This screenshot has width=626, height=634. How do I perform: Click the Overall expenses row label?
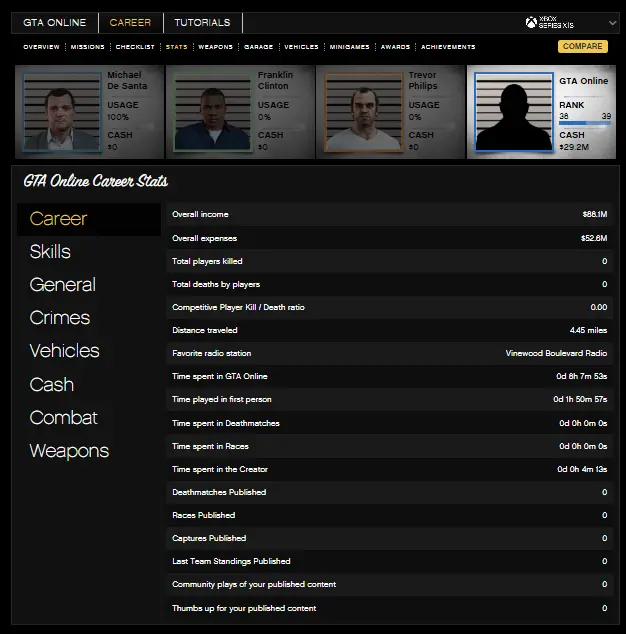point(205,238)
